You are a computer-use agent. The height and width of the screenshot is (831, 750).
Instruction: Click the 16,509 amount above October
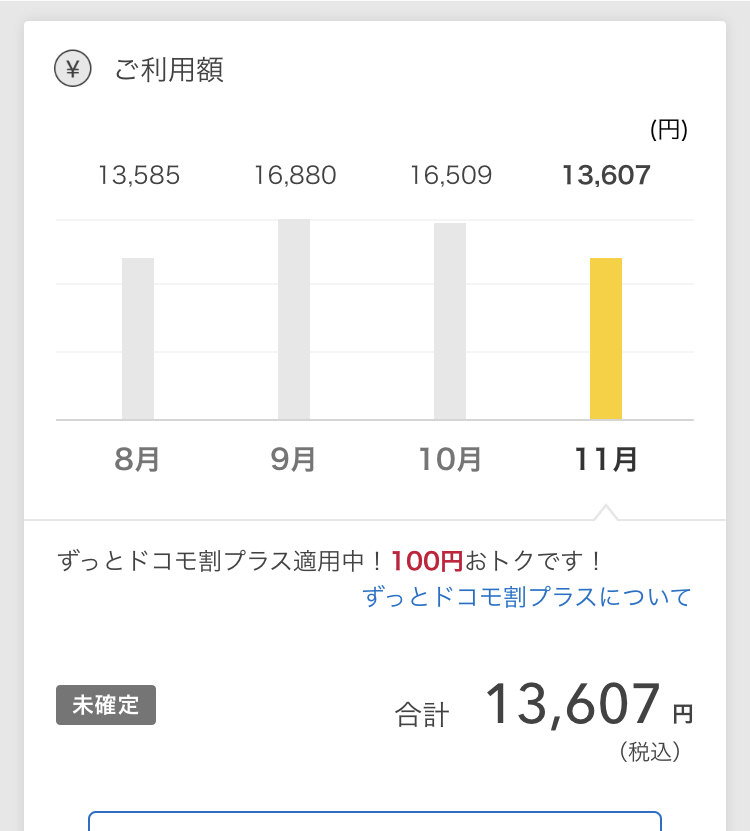451,175
